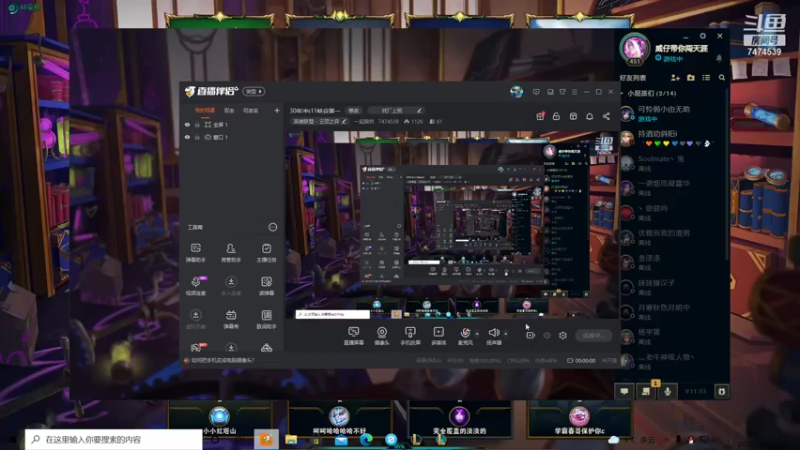Open Mail app in taskbar

341,440
